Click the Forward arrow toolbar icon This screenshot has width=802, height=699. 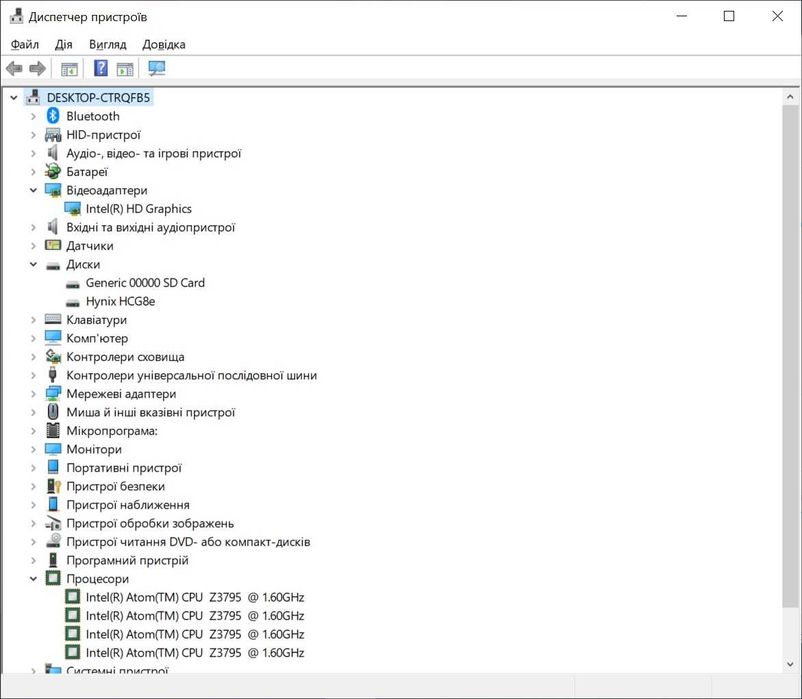tap(37, 68)
